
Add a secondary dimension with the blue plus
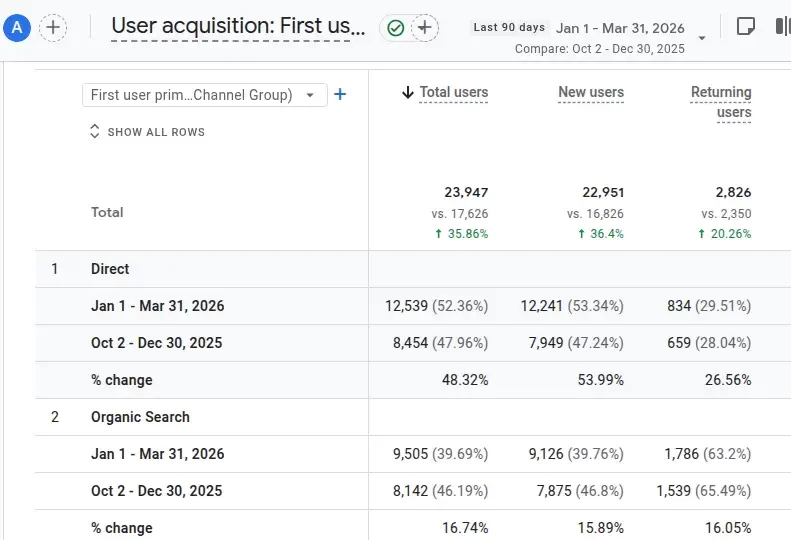tap(340, 94)
